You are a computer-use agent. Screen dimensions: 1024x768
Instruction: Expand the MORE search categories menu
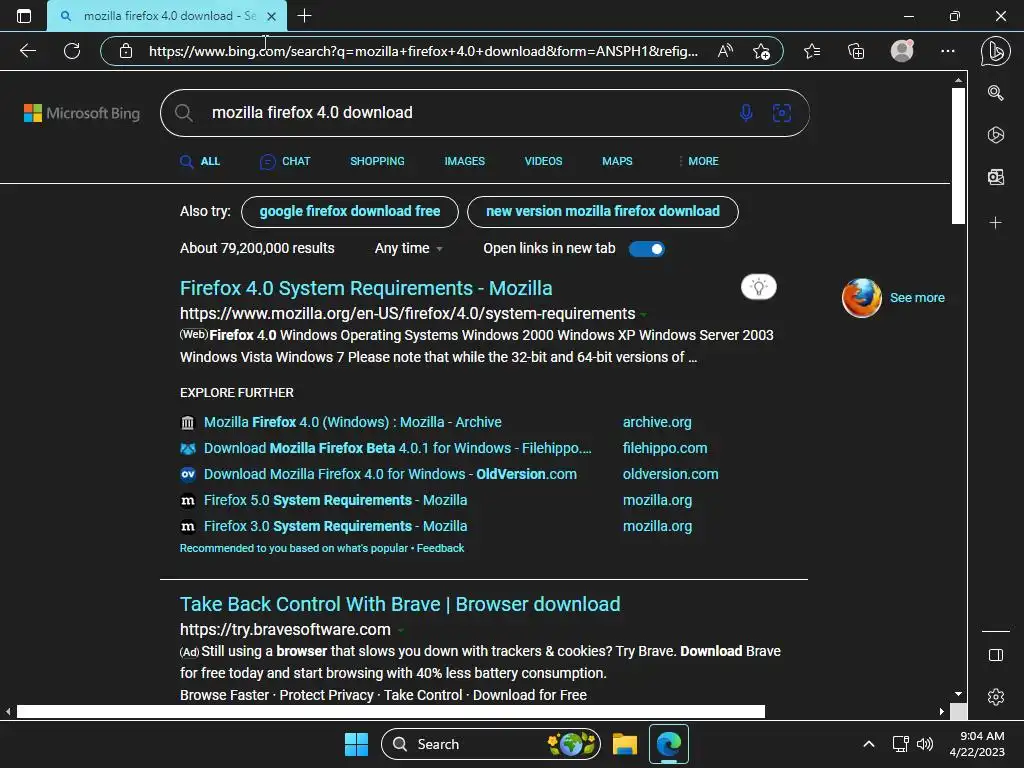tap(698, 161)
